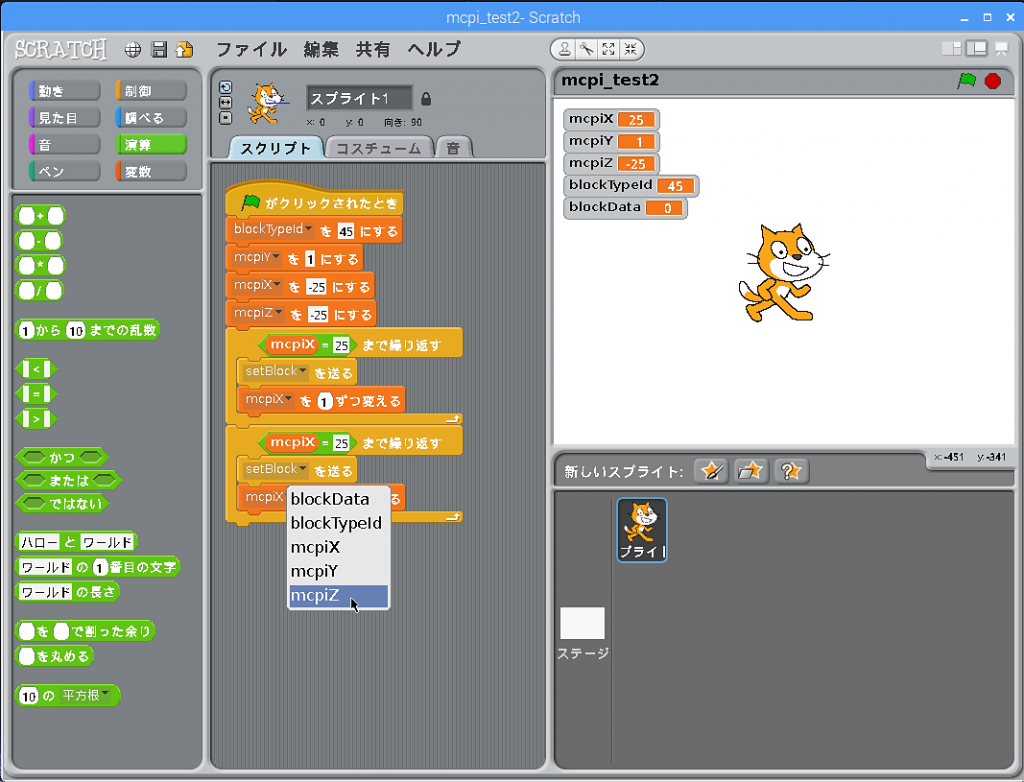Viewport: 1024px width, 782px height.
Task: Select the duplicate stamp tool
Action: pos(565,49)
